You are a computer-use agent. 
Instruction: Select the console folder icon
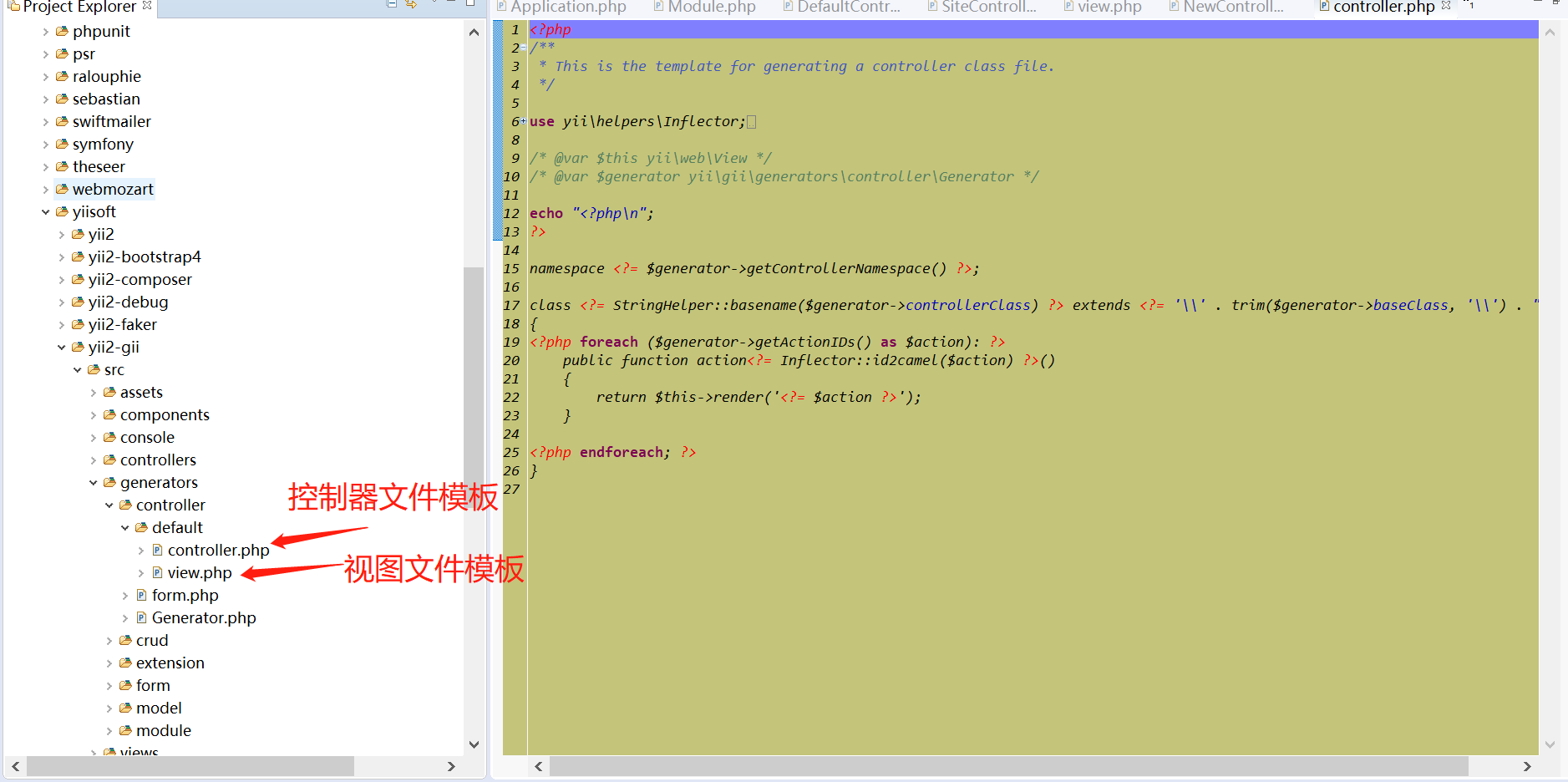(109, 438)
